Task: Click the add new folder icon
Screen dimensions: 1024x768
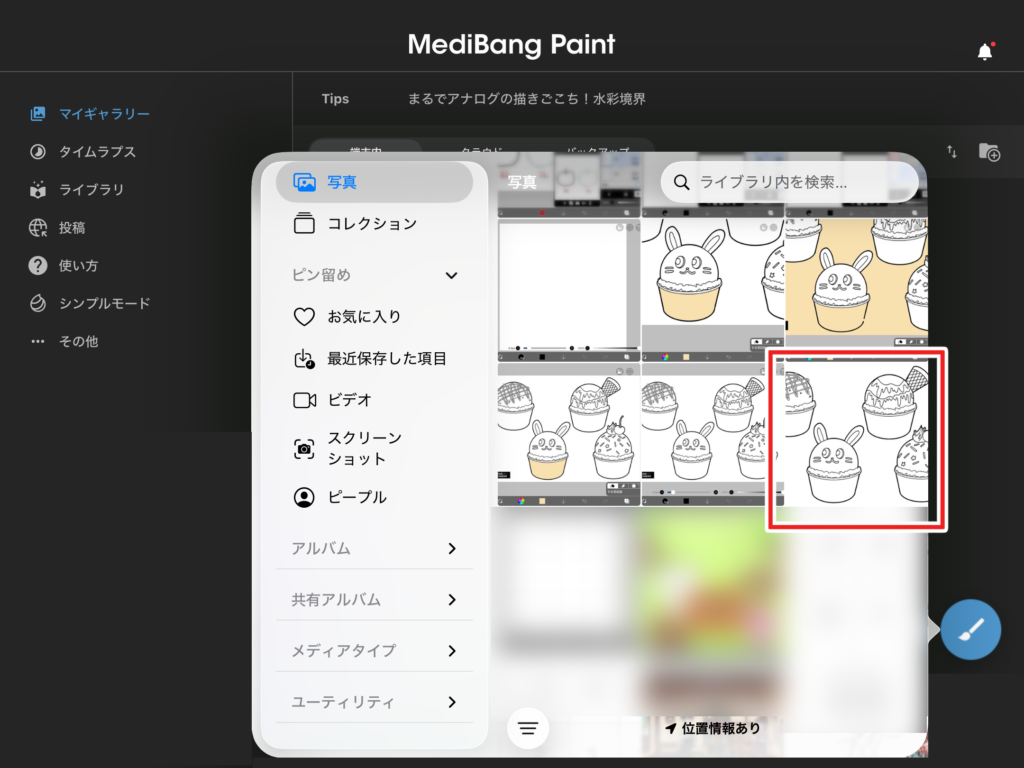Action: 989,152
